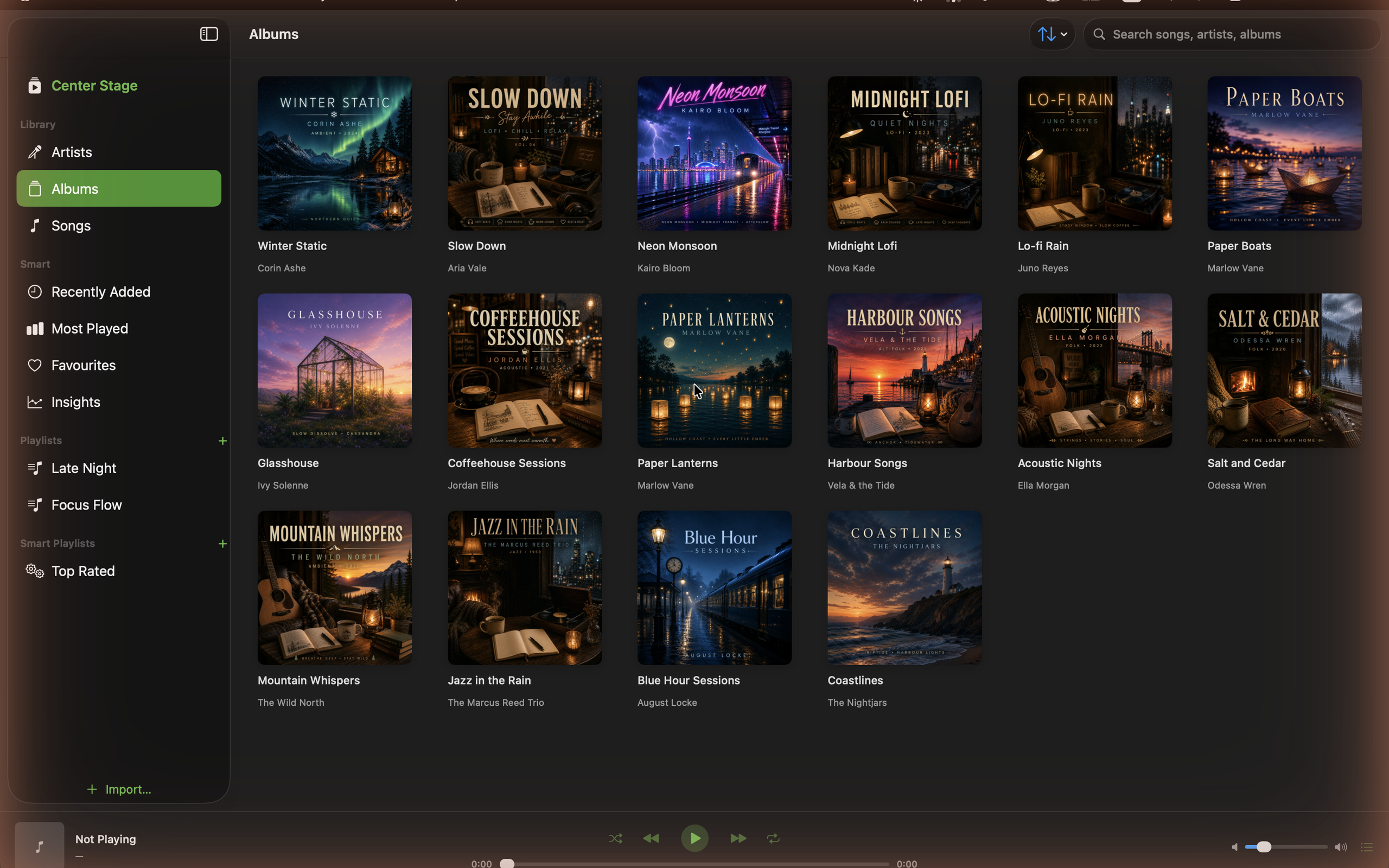Click the Not Playing artwork thumbnail
Screen dimensions: 1389x868
39,845
